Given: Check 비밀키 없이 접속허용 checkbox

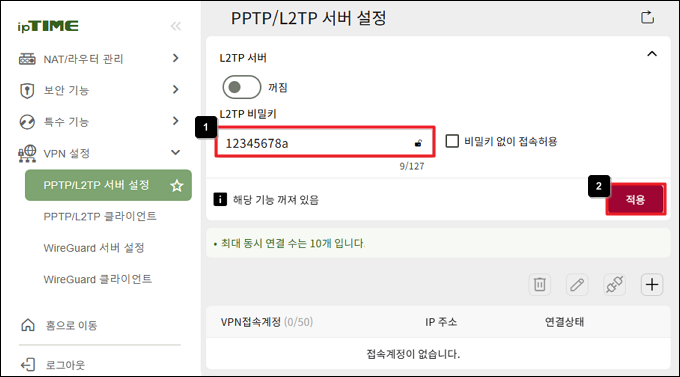Looking at the screenshot, I should click(x=452, y=141).
